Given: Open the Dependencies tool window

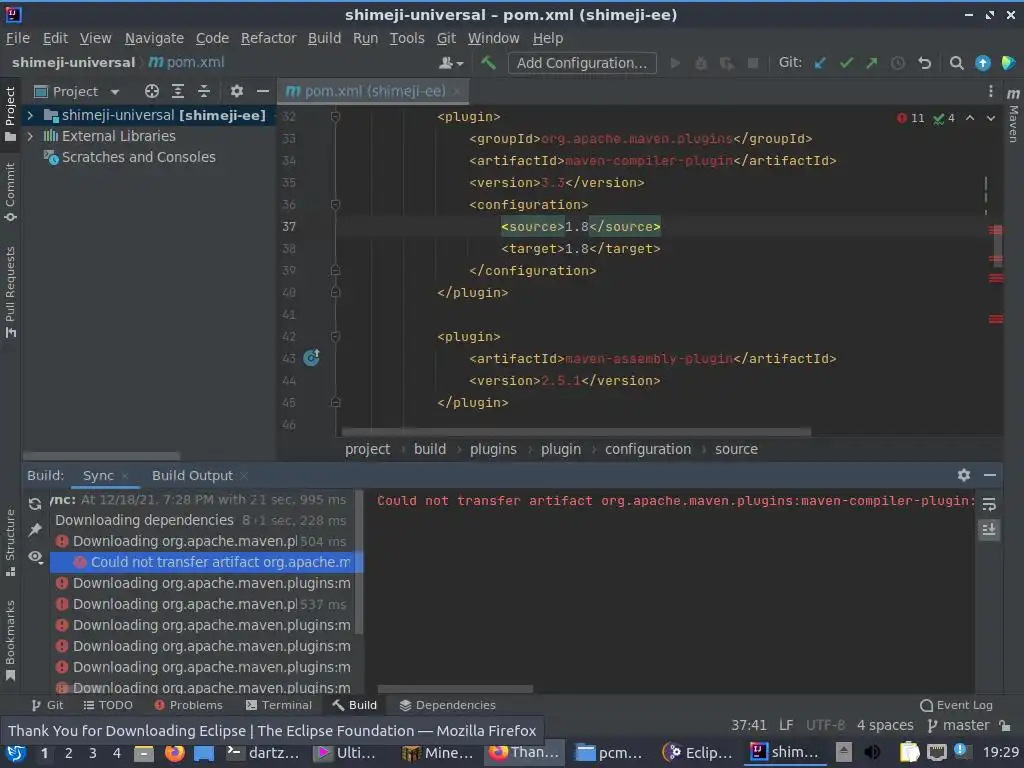Looking at the screenshot, I should 447,705.
